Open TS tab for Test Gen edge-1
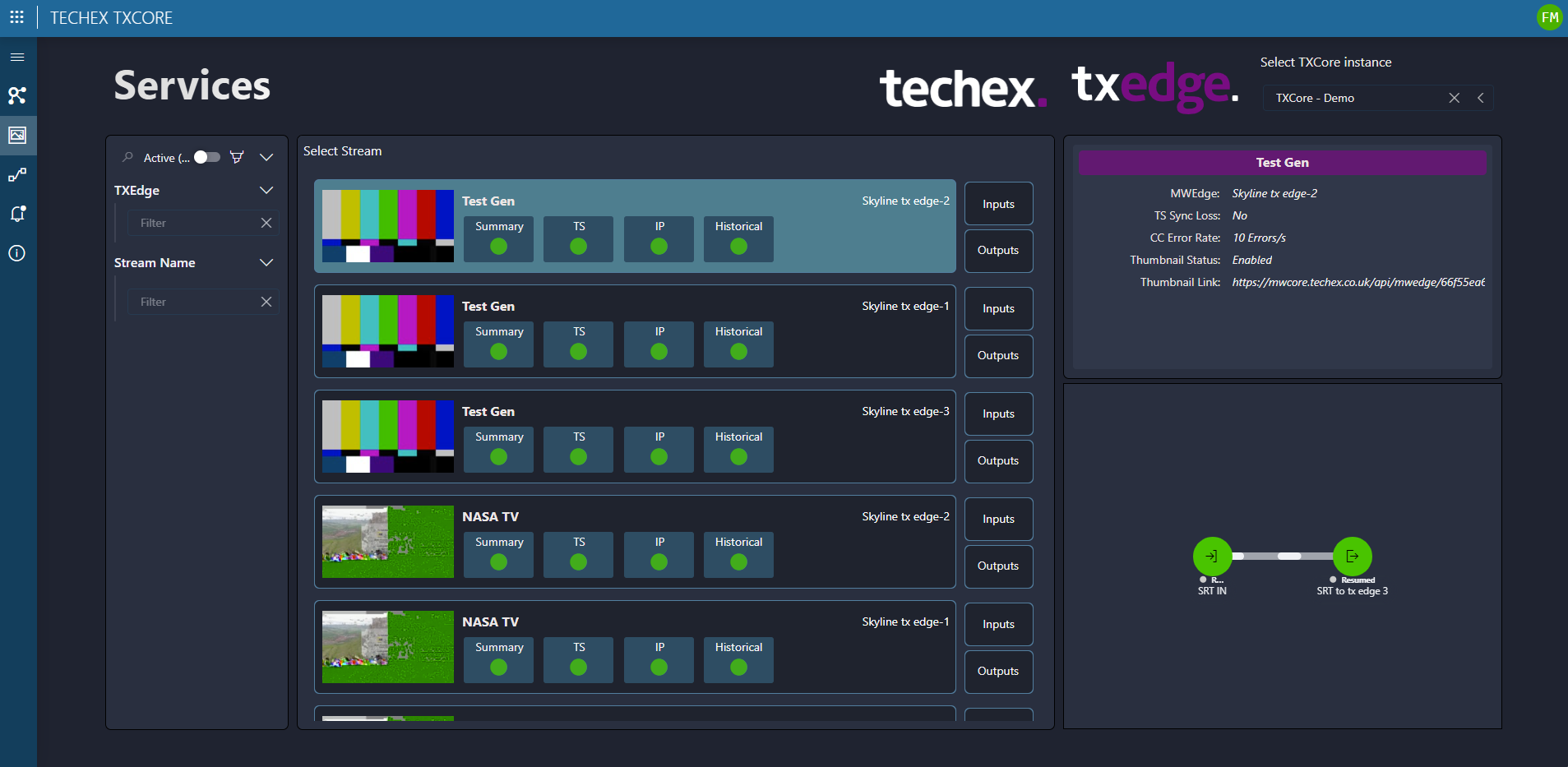This screenshot has width=1568, height=767. [579, 344]
